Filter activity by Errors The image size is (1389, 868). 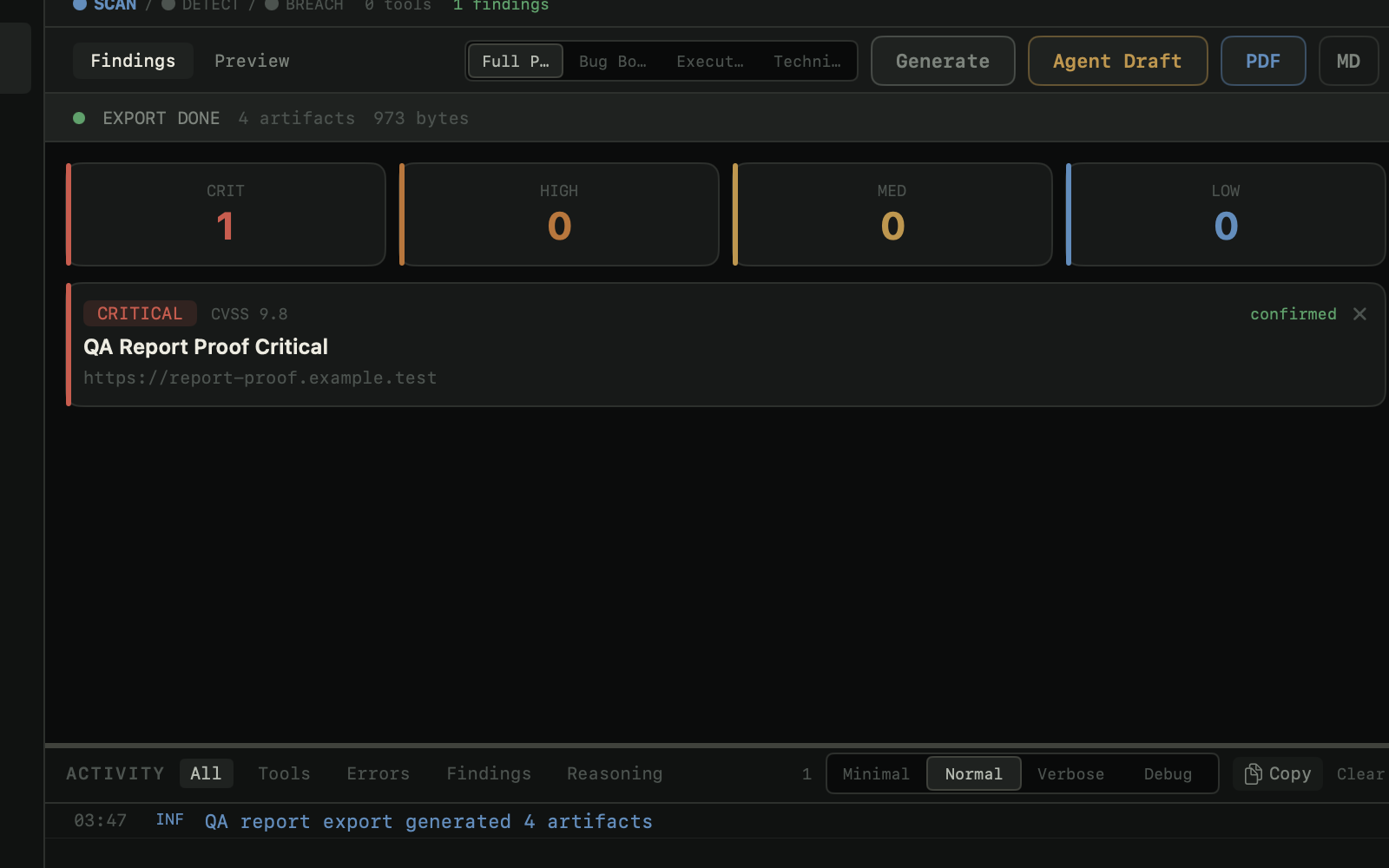[x=378, y=773]
